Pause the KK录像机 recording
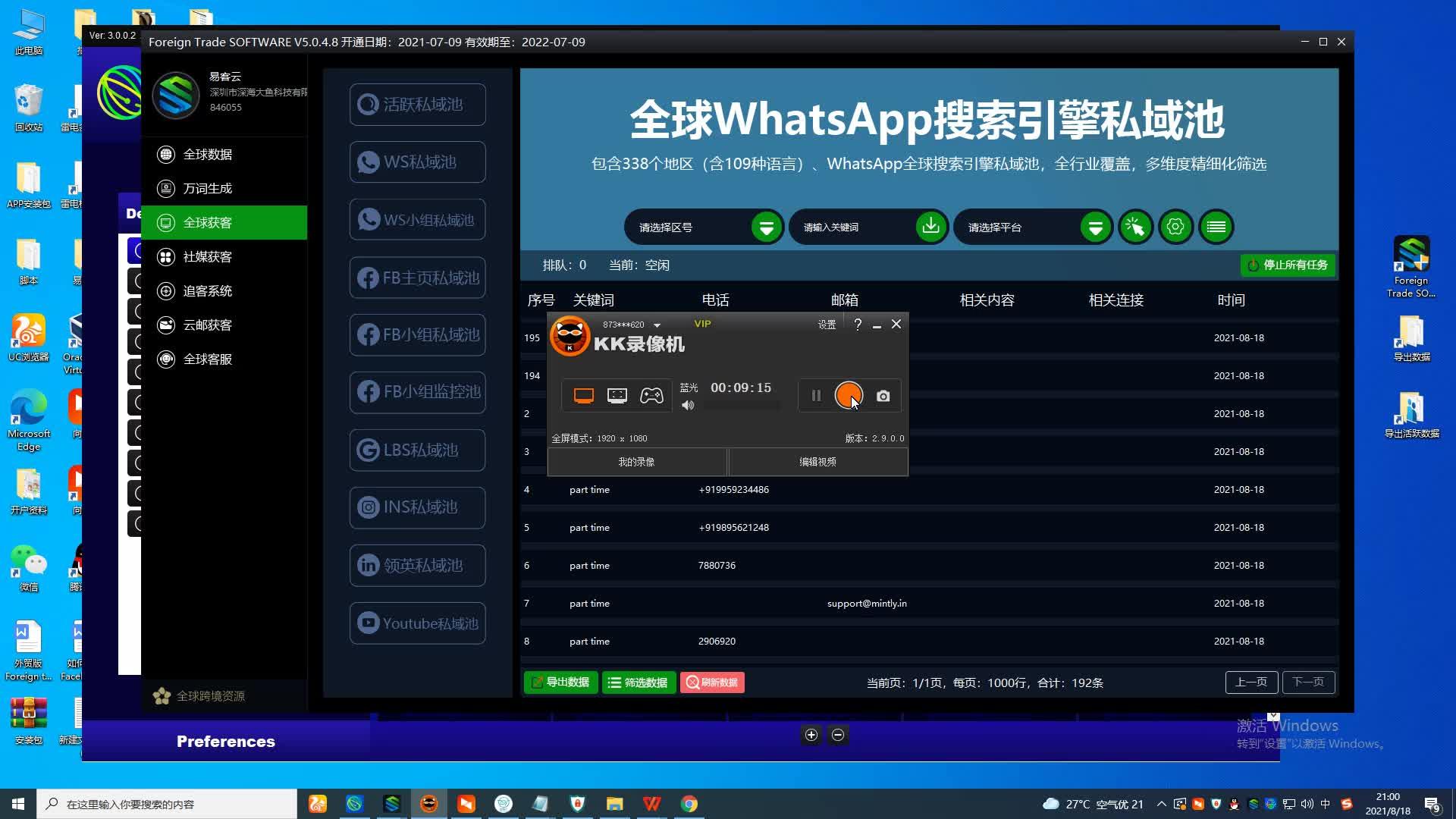 point(816,396)
